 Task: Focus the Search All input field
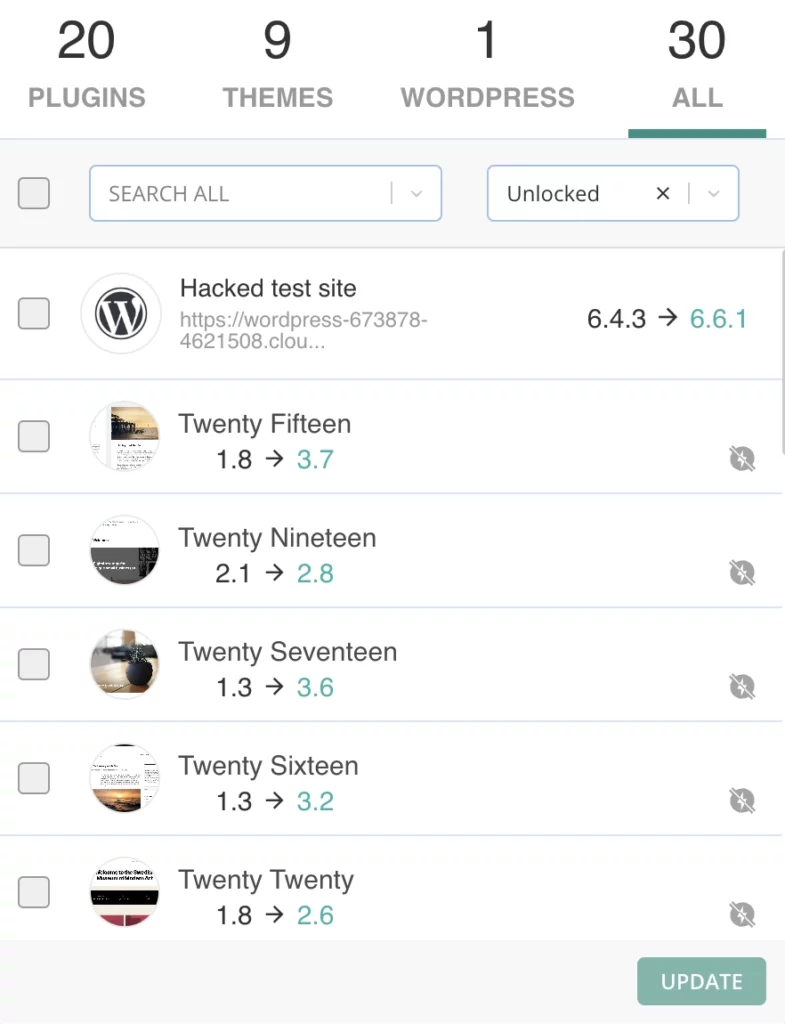240,194
